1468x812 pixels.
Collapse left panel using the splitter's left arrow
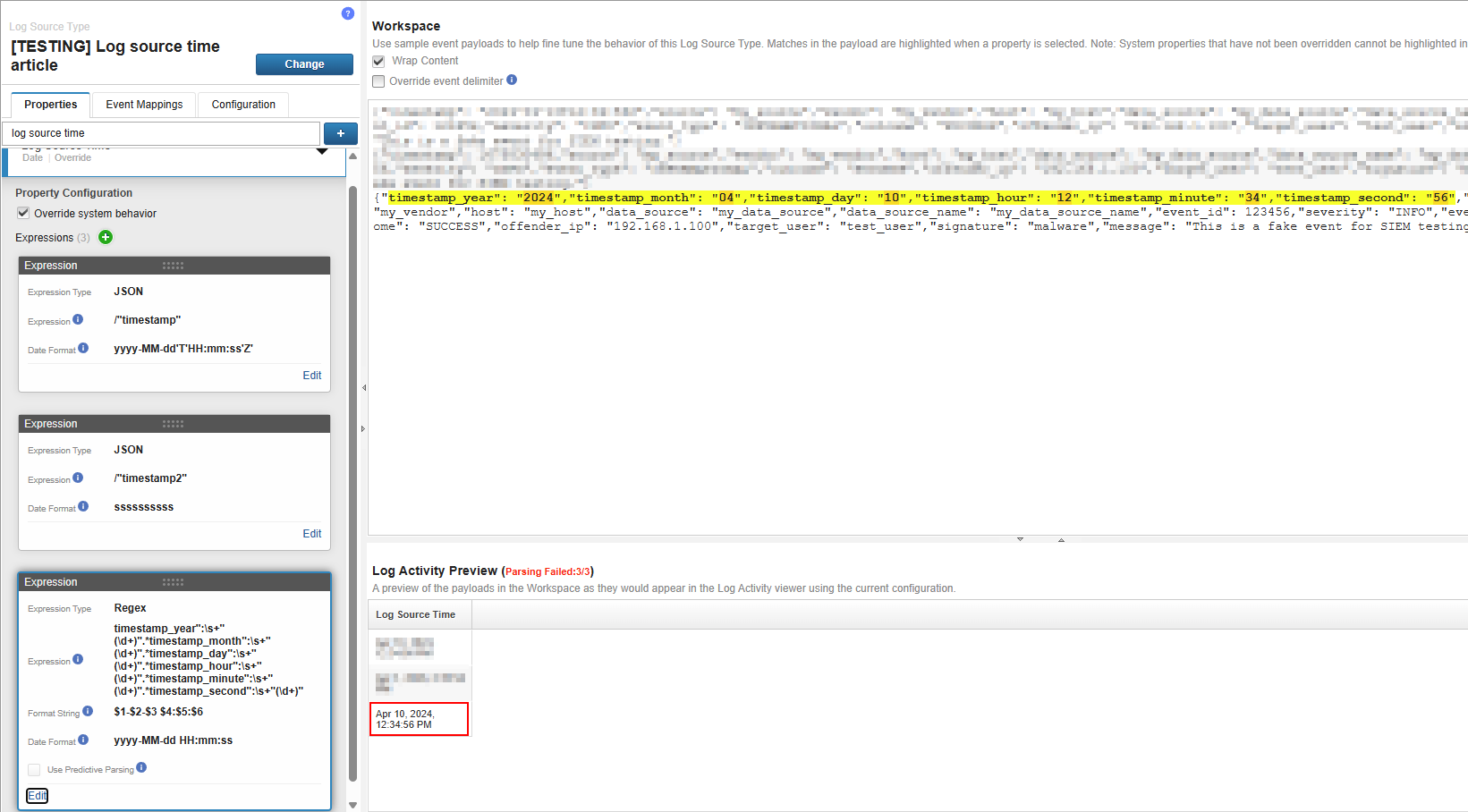[x=363, y=388]
